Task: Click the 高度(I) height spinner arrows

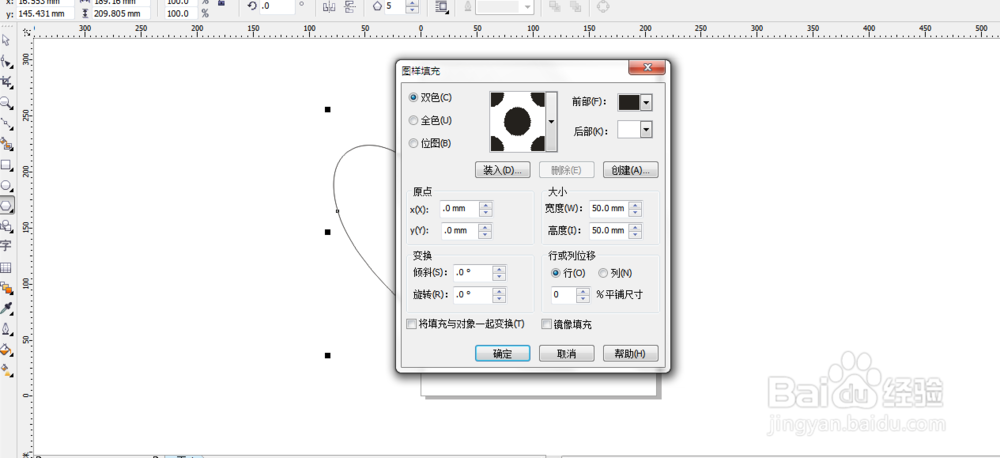Action: point(635,230)
